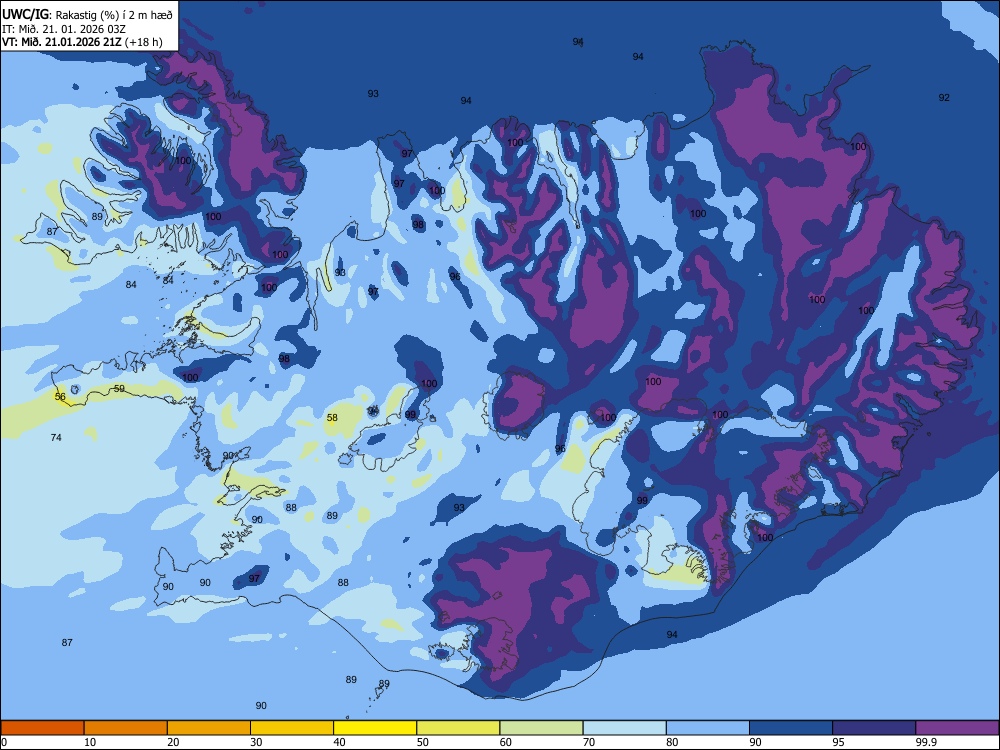
Task: Click the title text 'UWC/IG: Rakastig (%) í 2 m hæð'
Action: (x=87, y=15)
